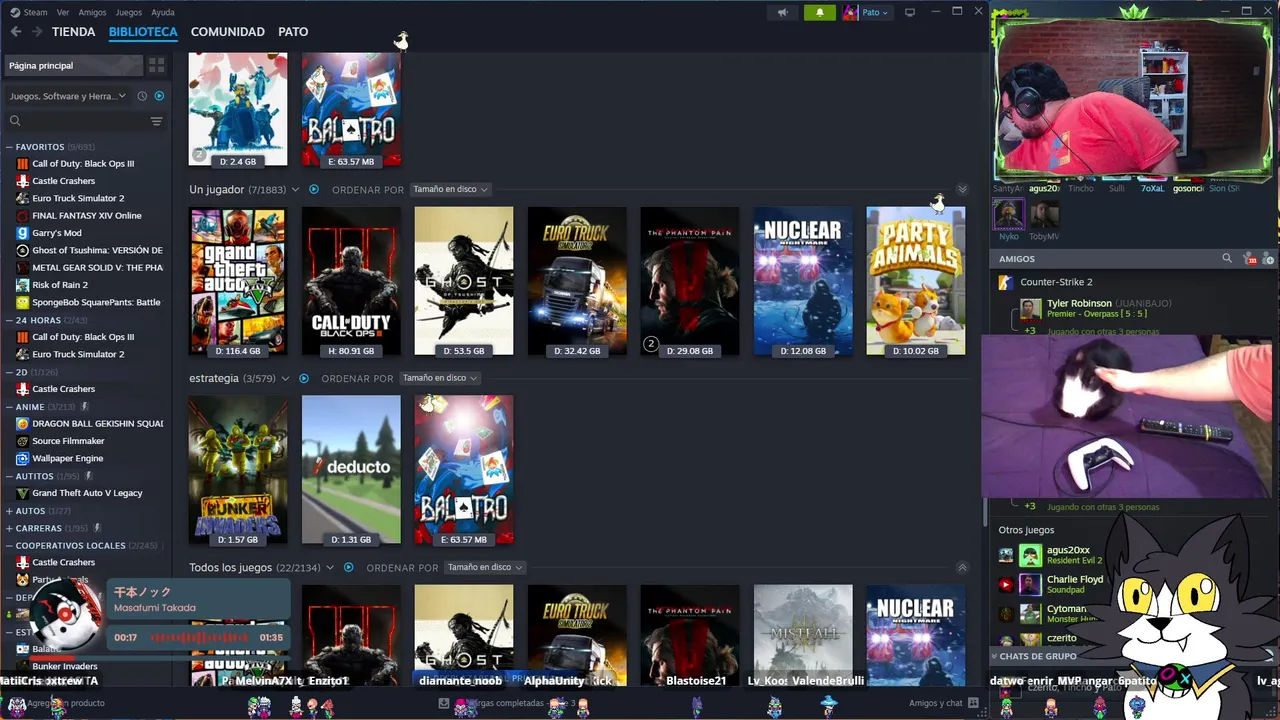This screenshot has height=720, width=1280.
Task: Open Todos los juegos sort dropdown
Action: pos(484,567)
